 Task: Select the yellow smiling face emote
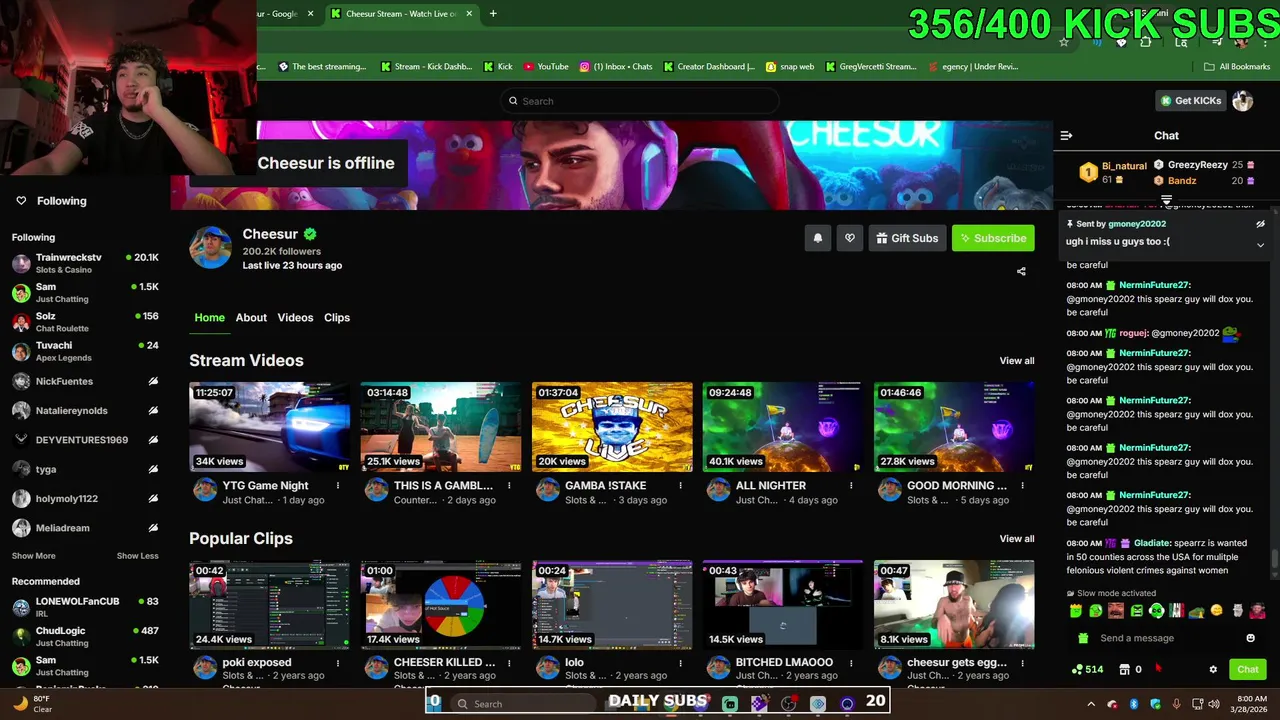tap(1217, 611)
